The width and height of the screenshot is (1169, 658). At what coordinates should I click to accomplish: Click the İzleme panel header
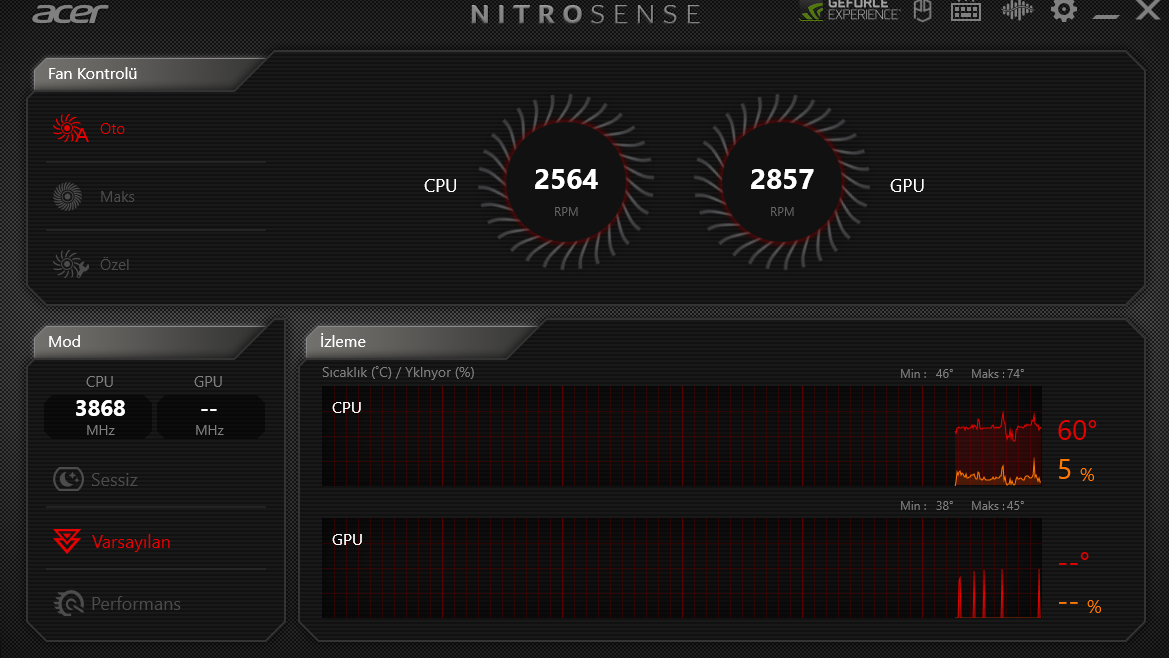coord(421,341)
